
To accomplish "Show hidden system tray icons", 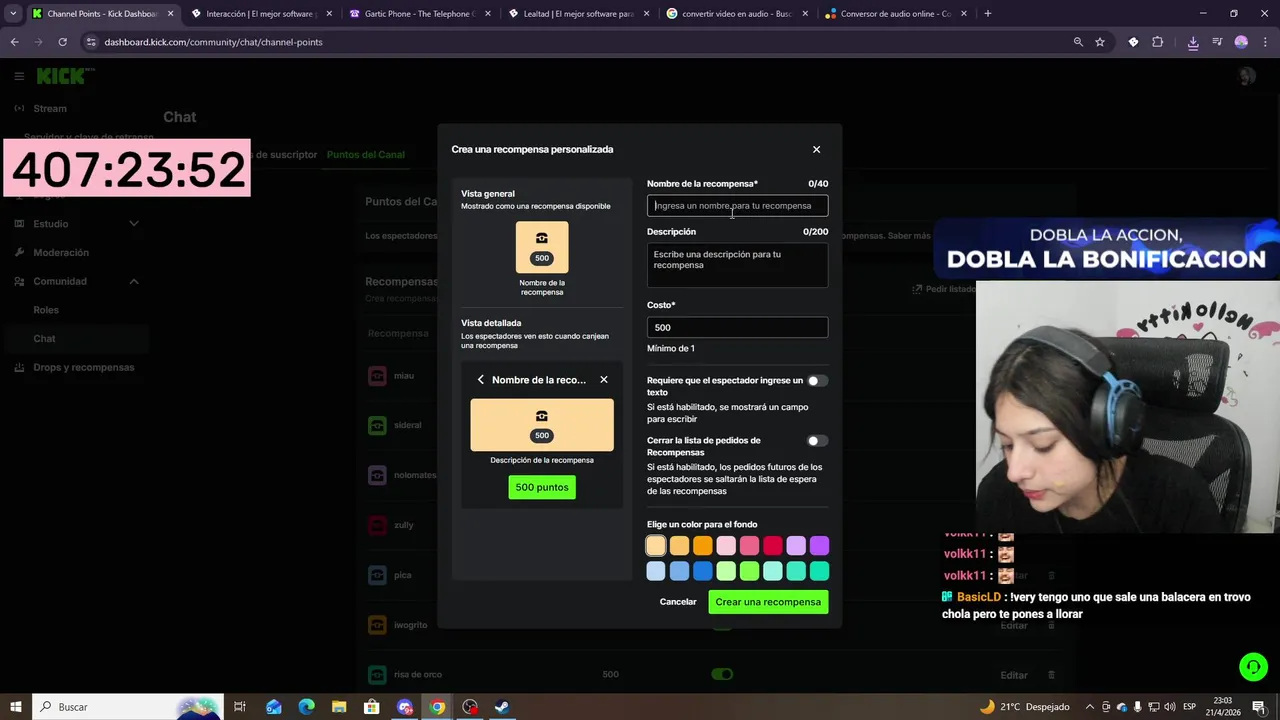I will (1090, 707).
